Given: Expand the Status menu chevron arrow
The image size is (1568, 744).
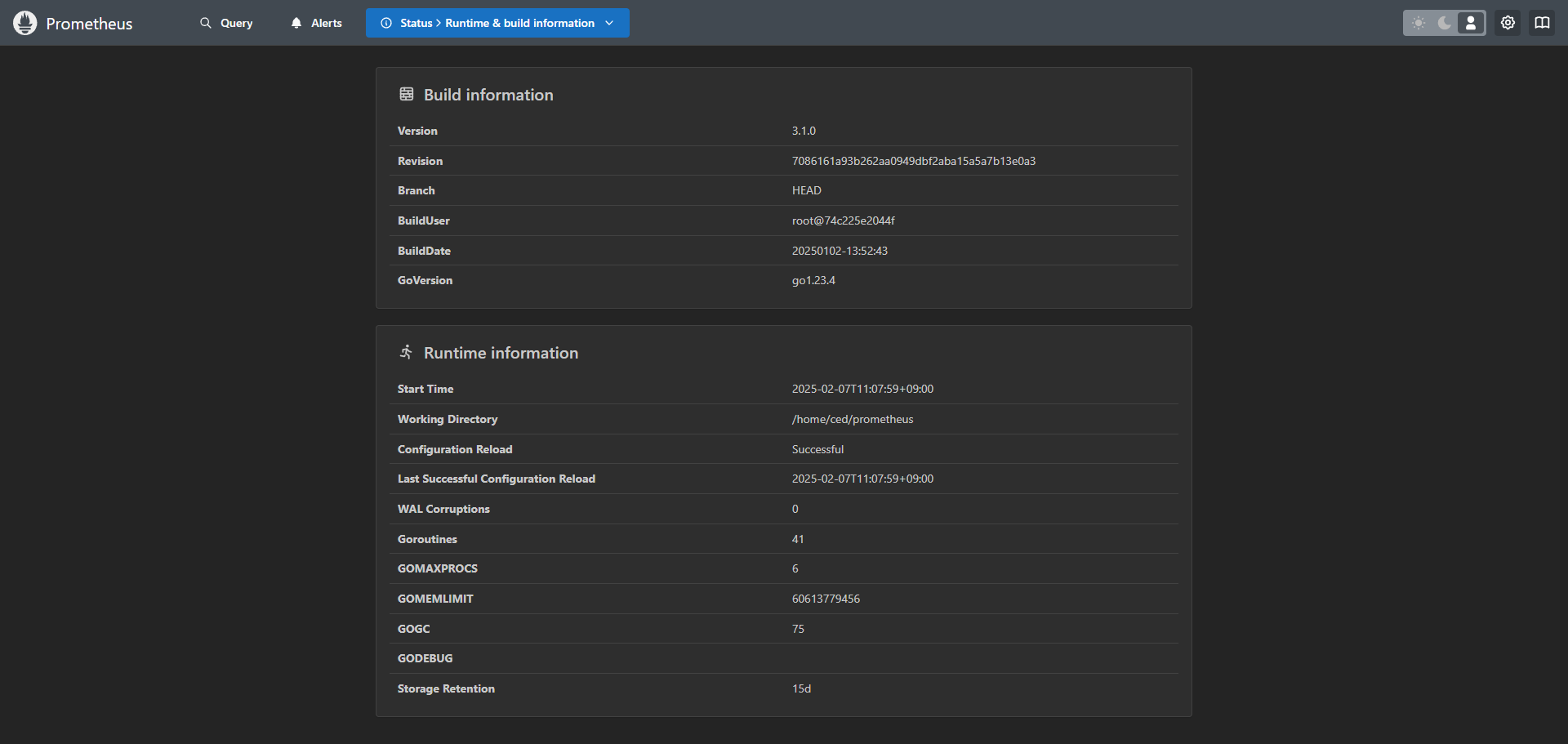Looking at the screenshot, I should (609, 23).
